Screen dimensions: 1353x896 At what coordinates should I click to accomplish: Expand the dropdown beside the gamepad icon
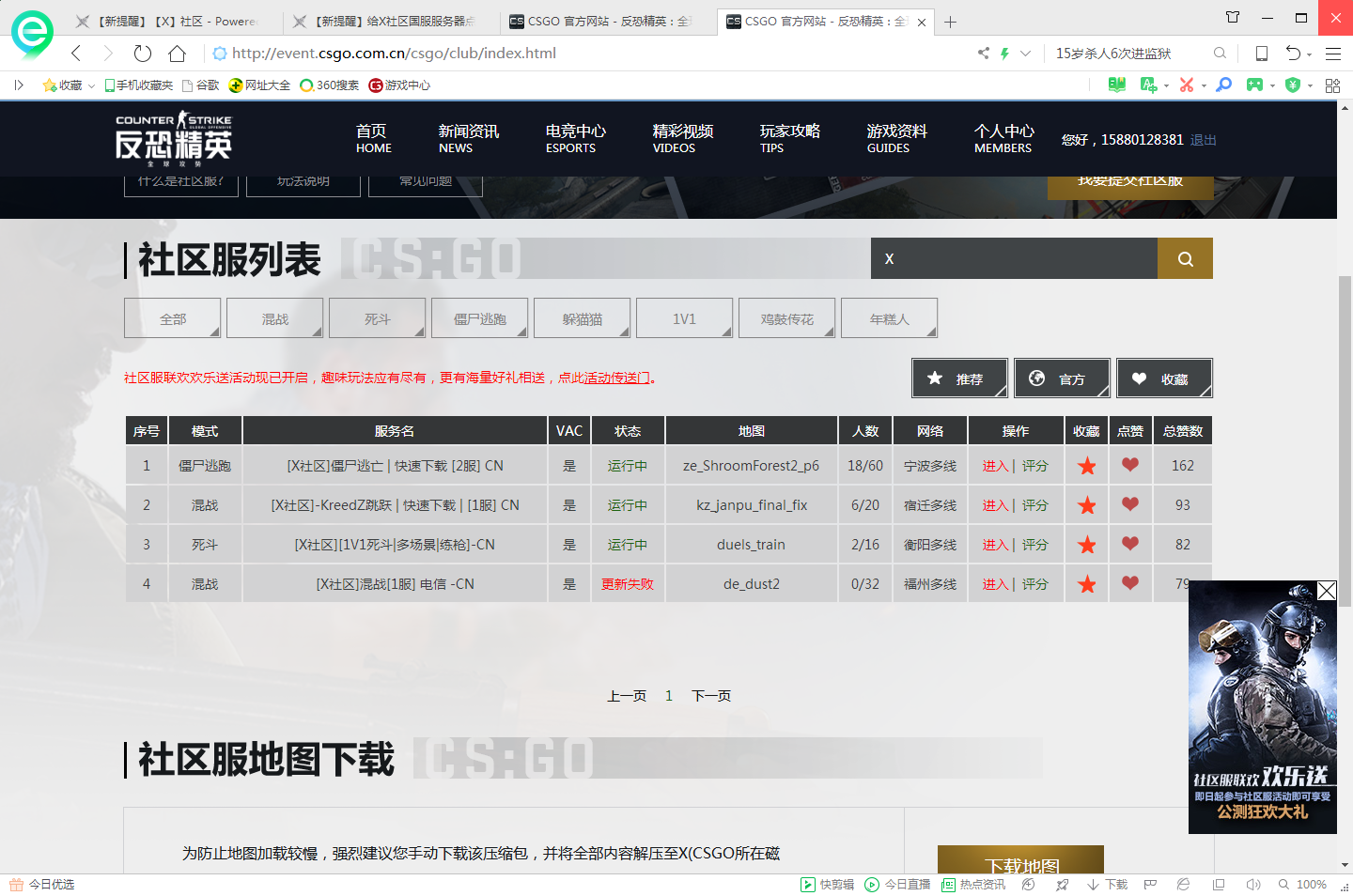point(1273,85)
